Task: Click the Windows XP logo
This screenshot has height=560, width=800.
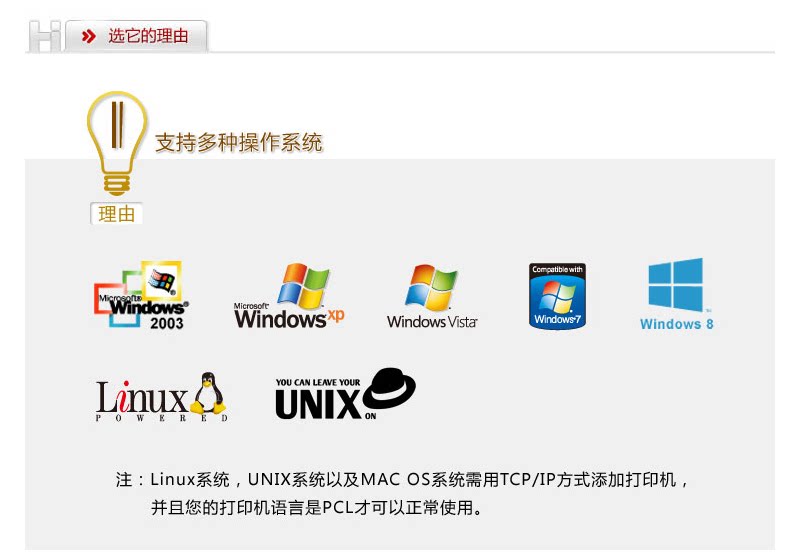Action: click(x=289, y=296)
